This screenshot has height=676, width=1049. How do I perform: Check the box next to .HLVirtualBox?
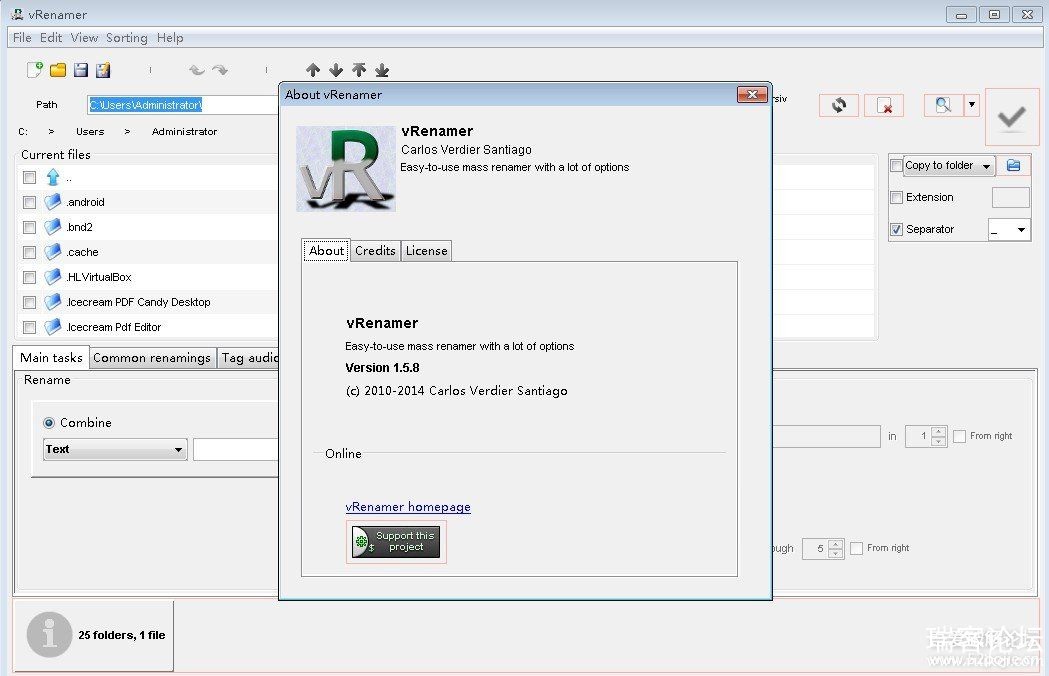[x=29, y=277]
